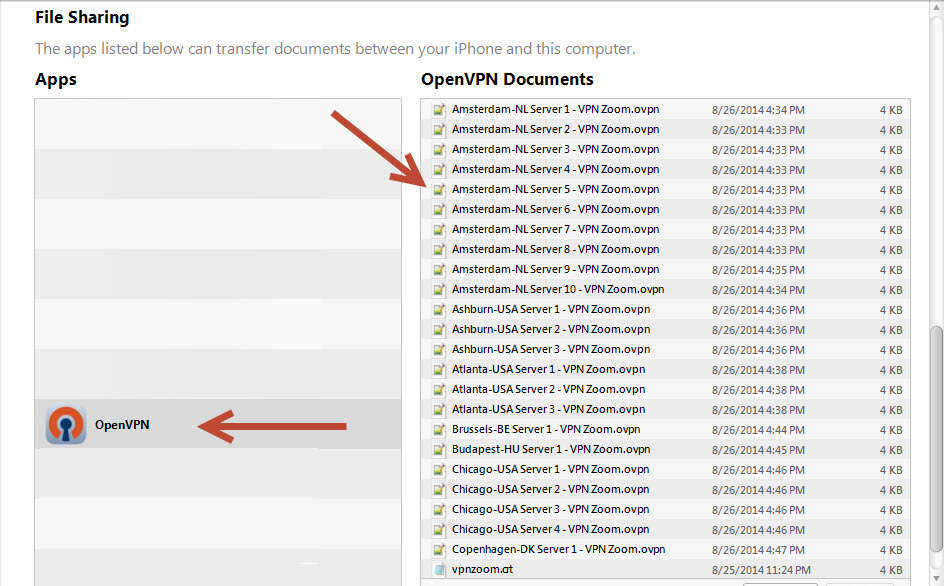
Task: Click file icon for Amsterdam-NL Server 7
Action: [x=439, y=229]
